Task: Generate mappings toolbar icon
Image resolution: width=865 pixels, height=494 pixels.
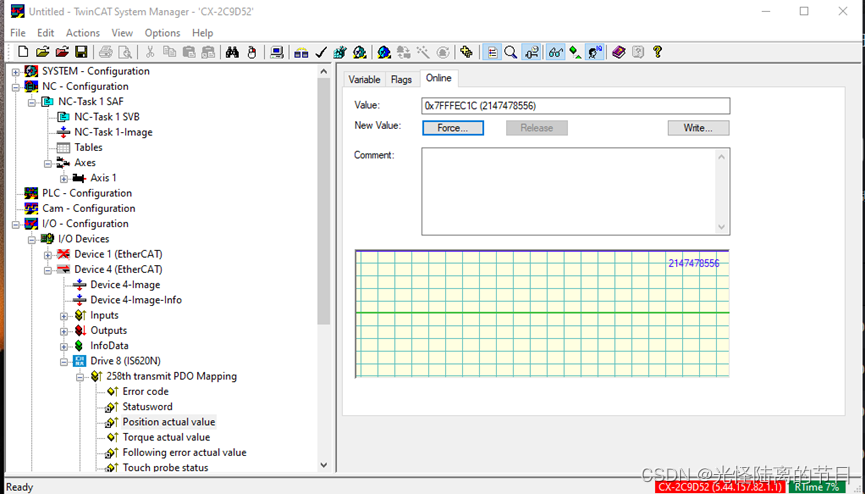Action: click(301, 52)
